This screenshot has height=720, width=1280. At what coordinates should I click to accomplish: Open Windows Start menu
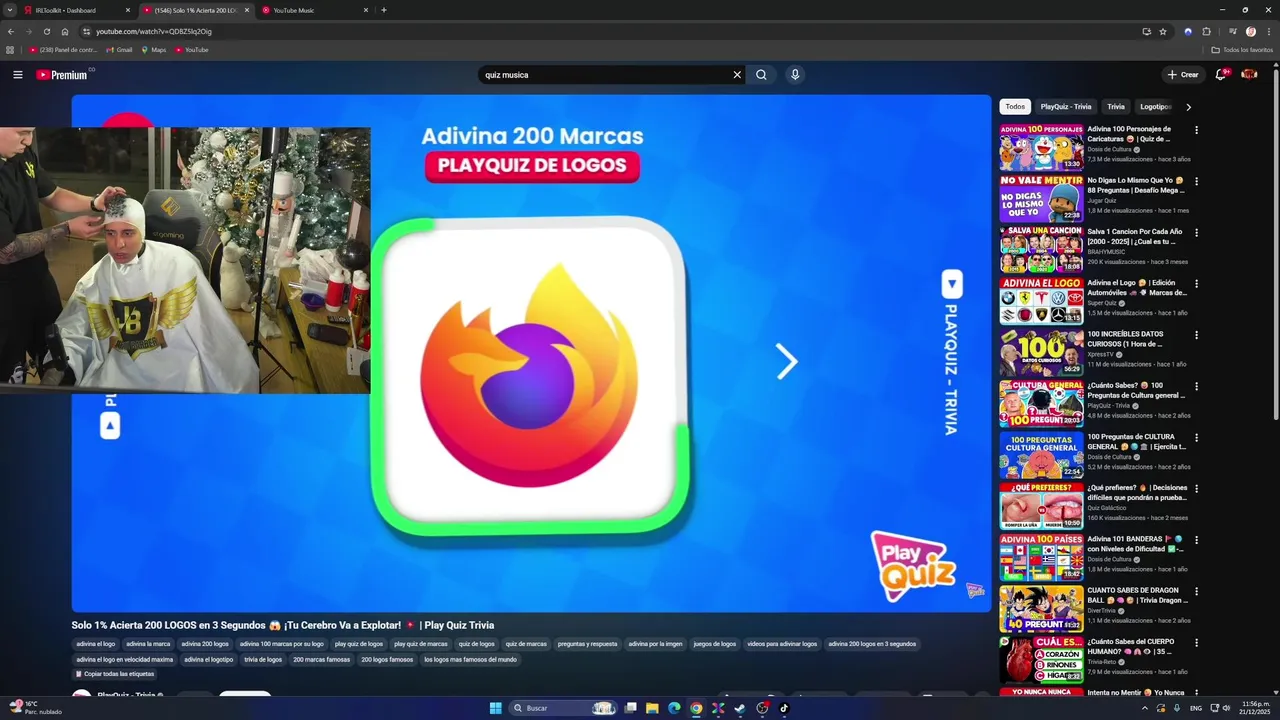tap(495, 708)
